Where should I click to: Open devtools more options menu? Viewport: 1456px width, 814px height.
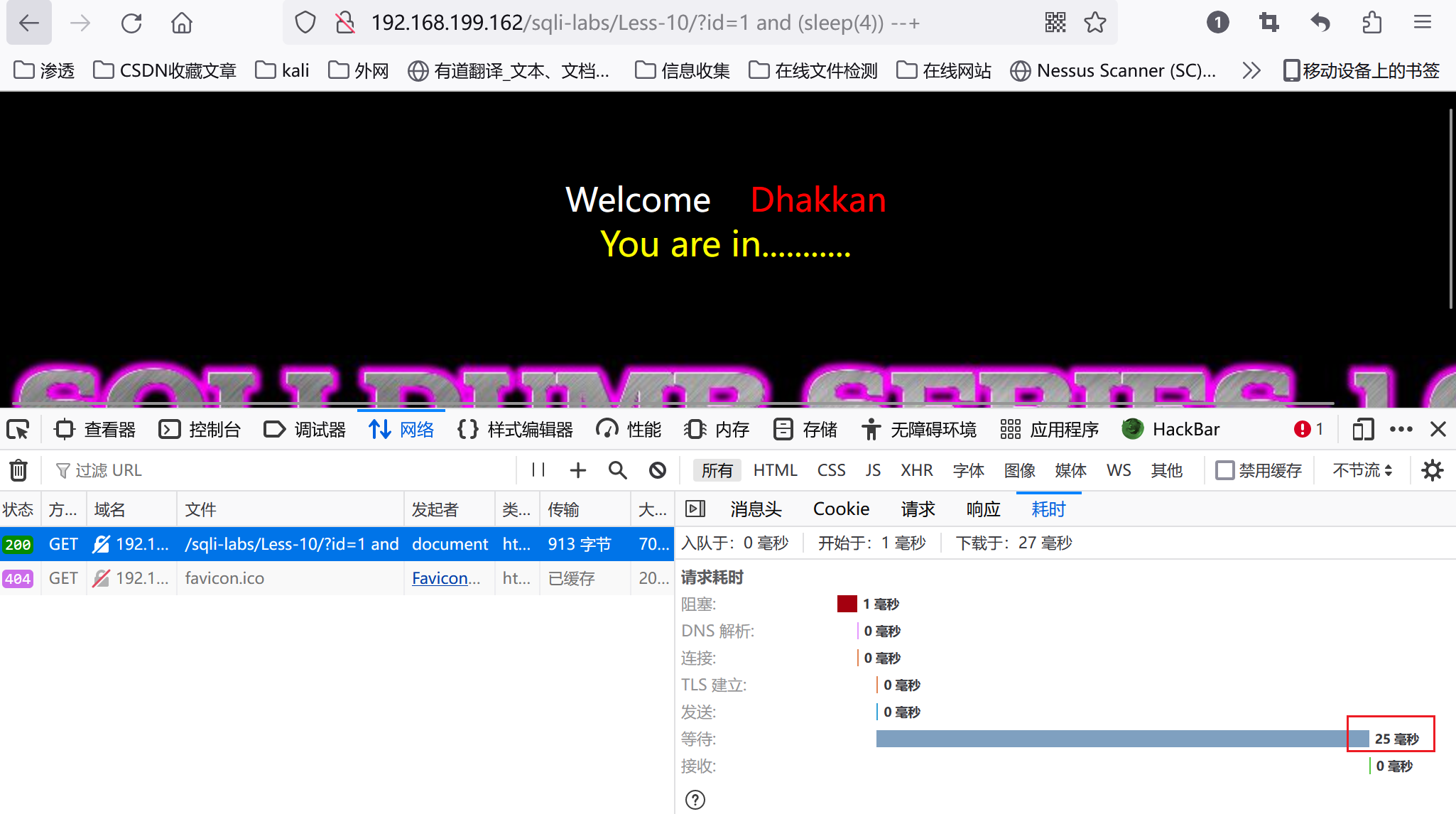tap(1401, 429)
